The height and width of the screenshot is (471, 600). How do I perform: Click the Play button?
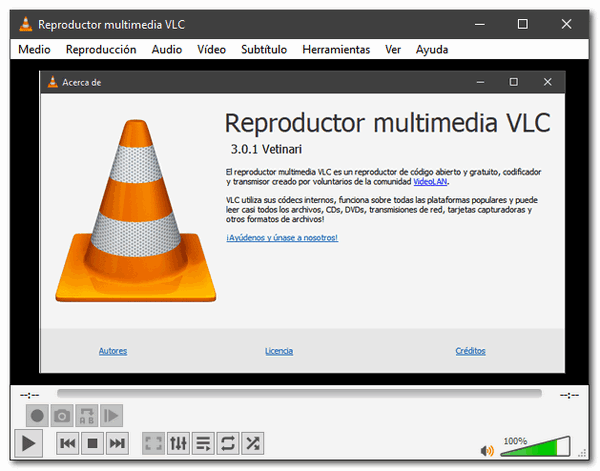tap(29, 443)
